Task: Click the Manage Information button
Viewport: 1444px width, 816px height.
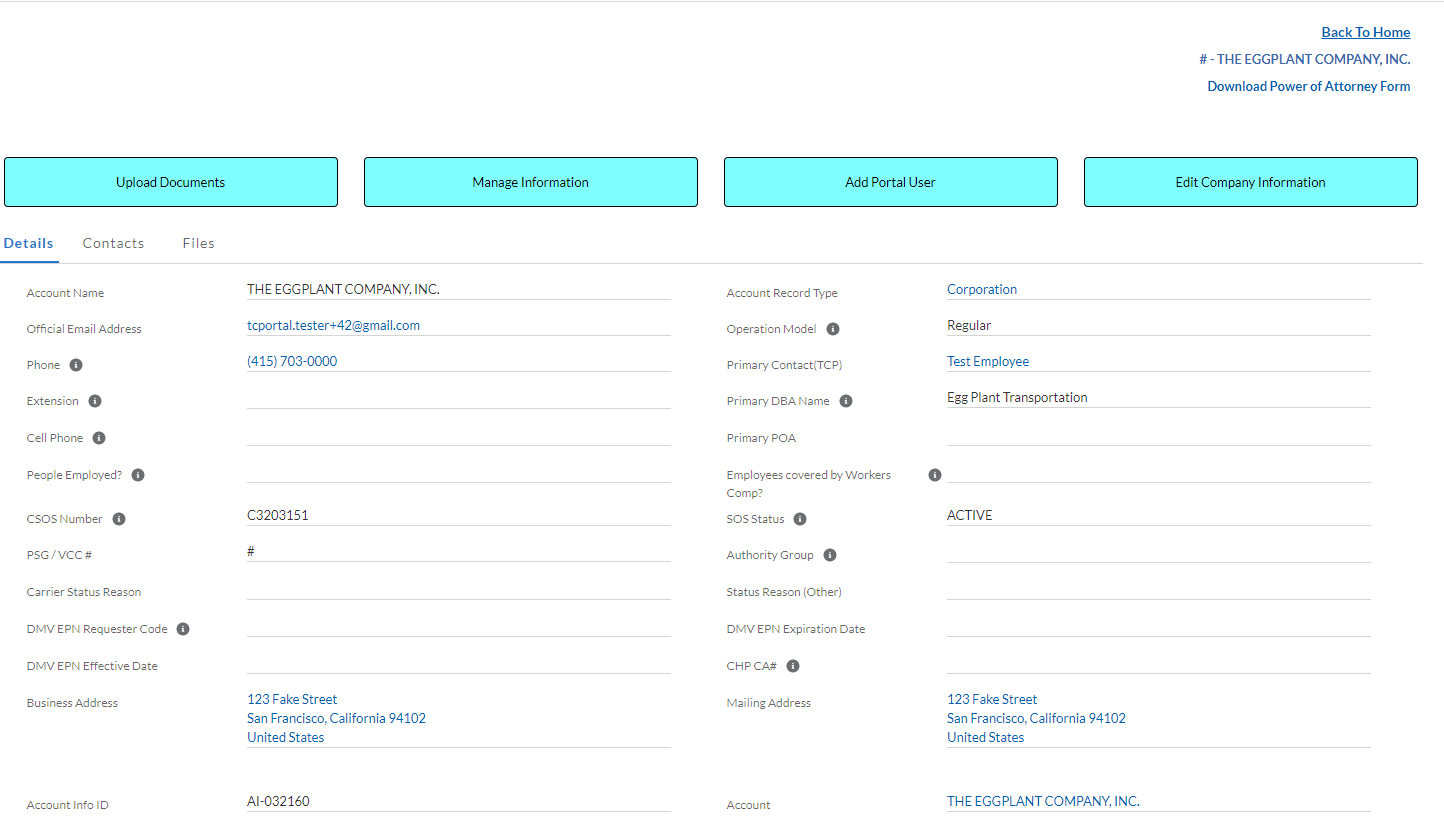Action: point(530,182)
